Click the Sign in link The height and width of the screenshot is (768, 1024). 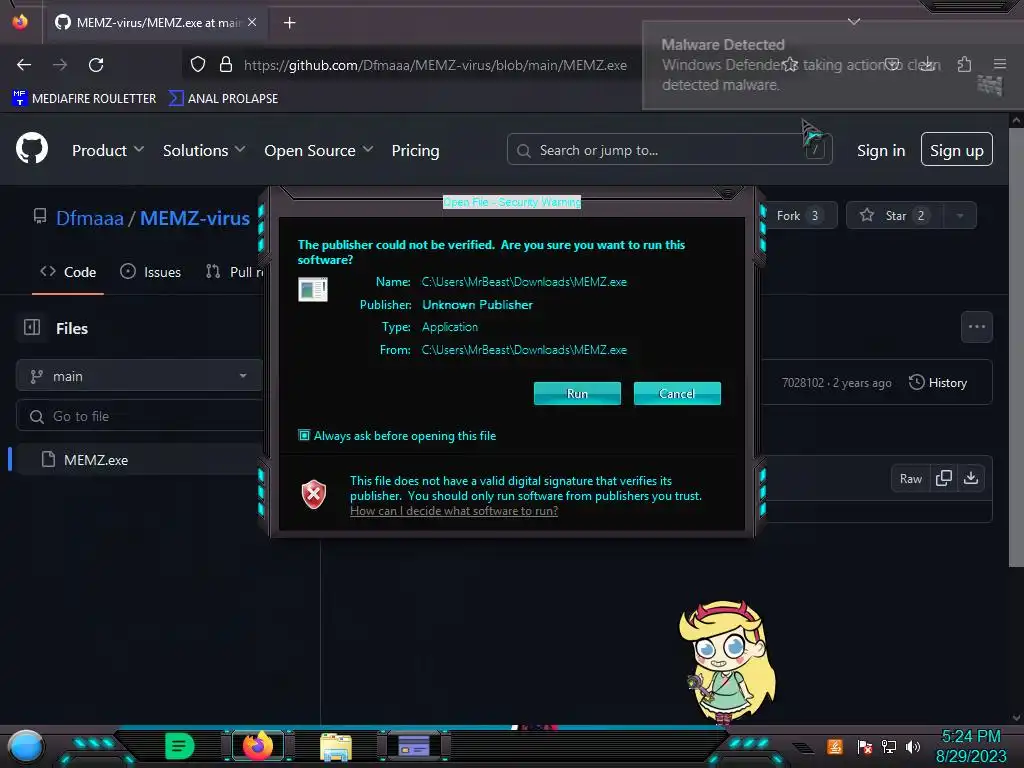click(881, 150)
